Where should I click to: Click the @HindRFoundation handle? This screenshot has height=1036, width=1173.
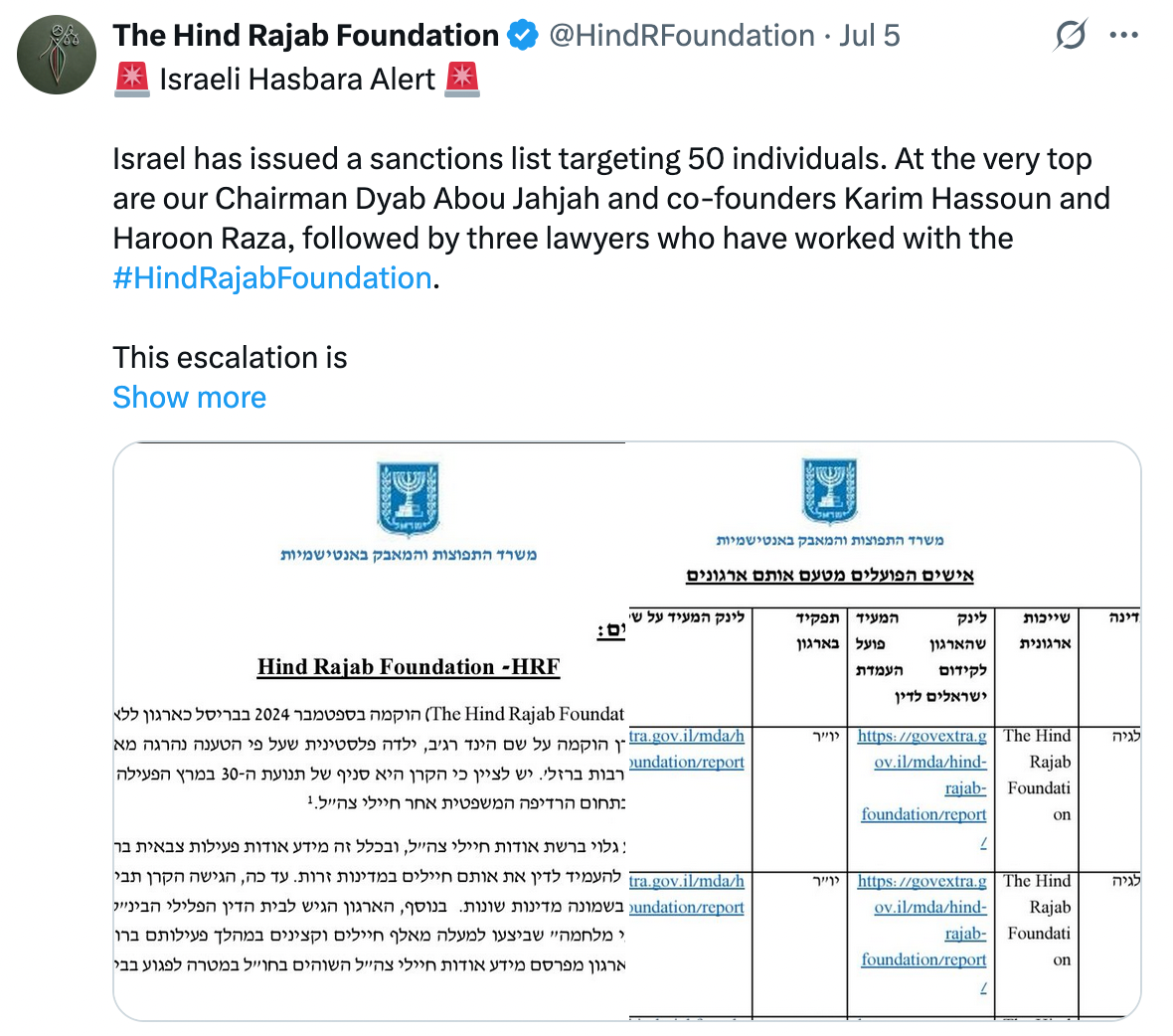click(x=682, y=35)
